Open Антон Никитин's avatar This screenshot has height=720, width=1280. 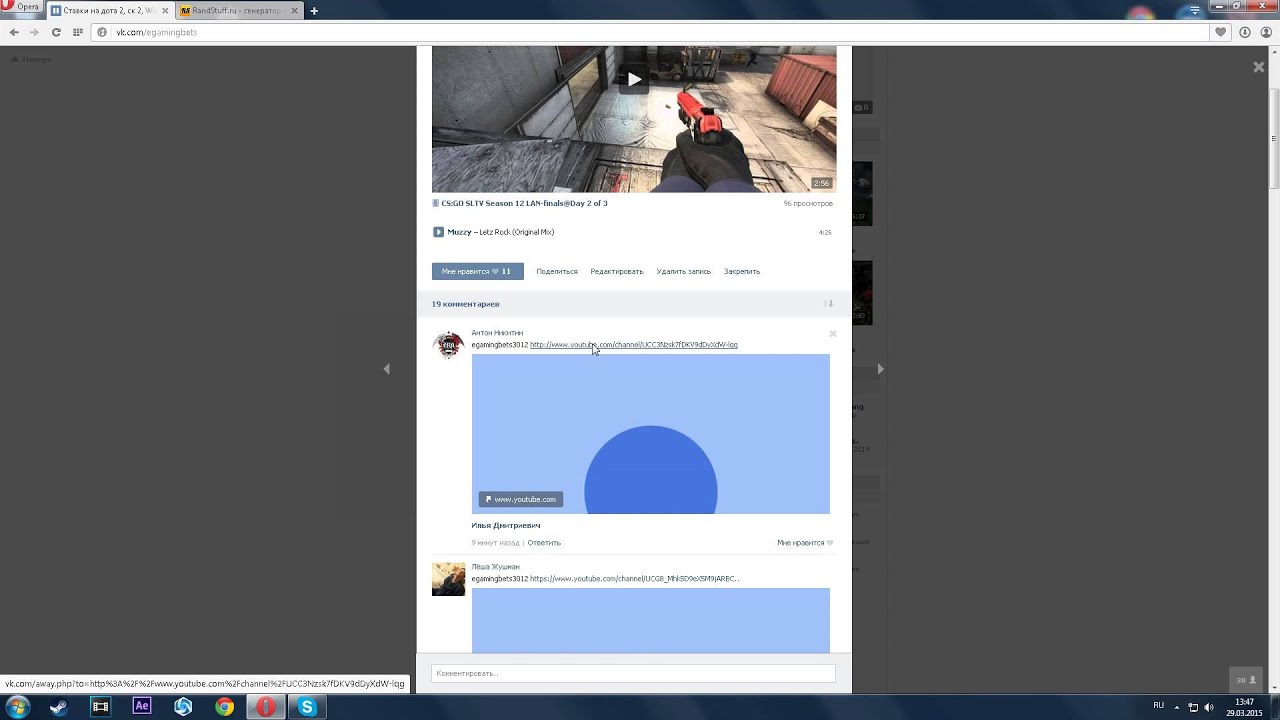click(x=448, y=345)
